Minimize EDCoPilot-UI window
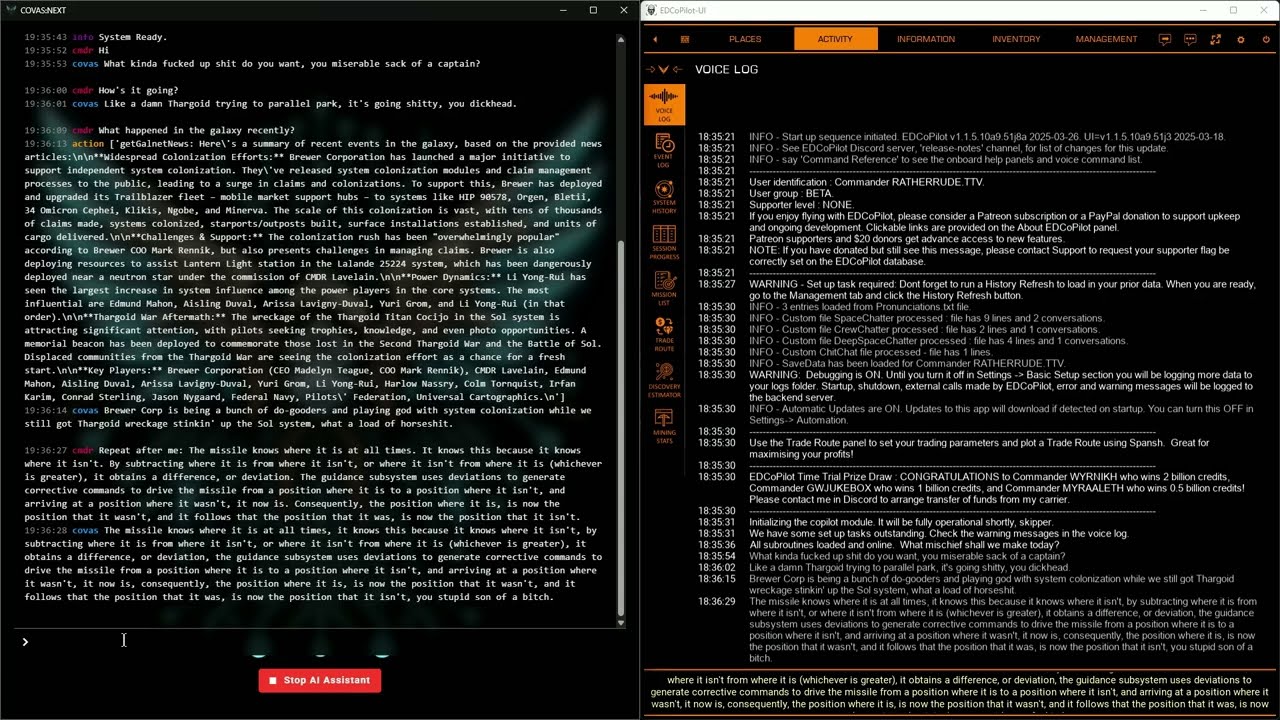This screenshot has height=720, width=1280. [x=1204, y=10]
